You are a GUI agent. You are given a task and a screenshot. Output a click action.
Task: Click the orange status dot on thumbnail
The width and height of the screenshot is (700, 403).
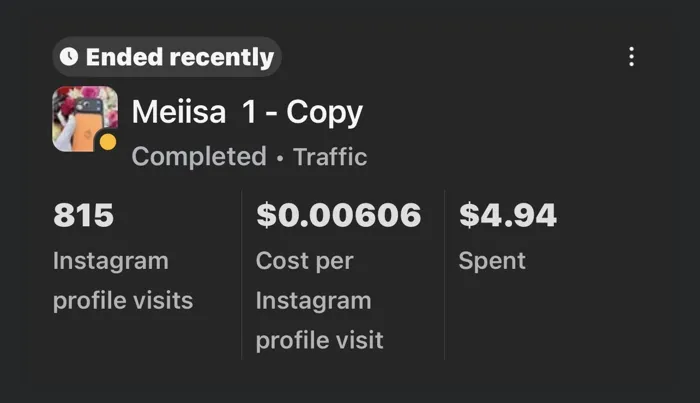(108, 142)
